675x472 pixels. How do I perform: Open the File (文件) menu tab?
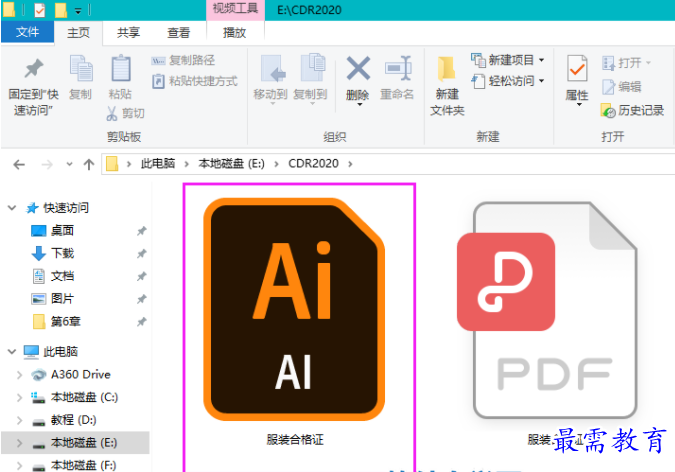pos(28,32)
